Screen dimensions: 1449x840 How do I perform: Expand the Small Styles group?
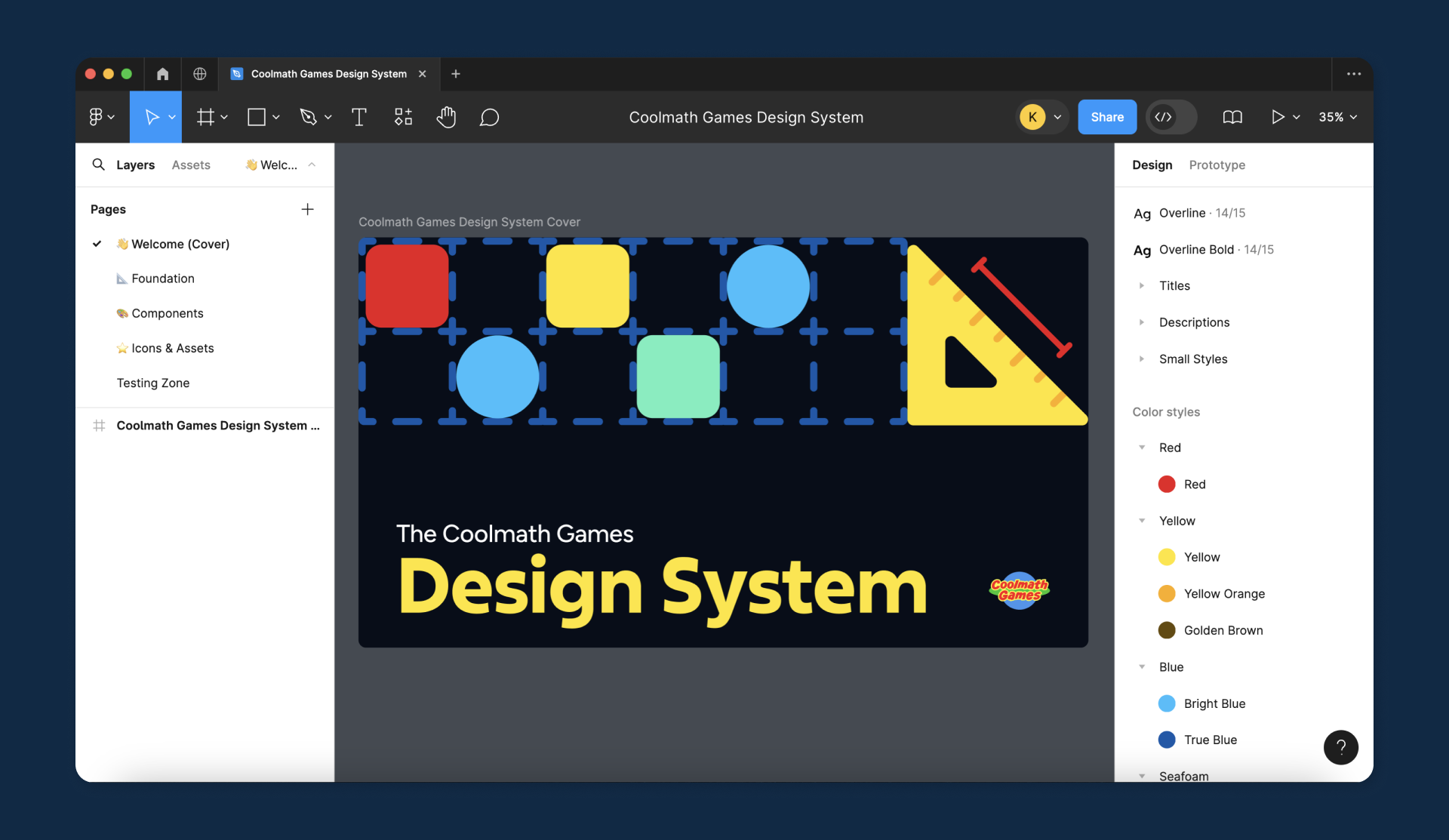click(x=1142, y=358)
